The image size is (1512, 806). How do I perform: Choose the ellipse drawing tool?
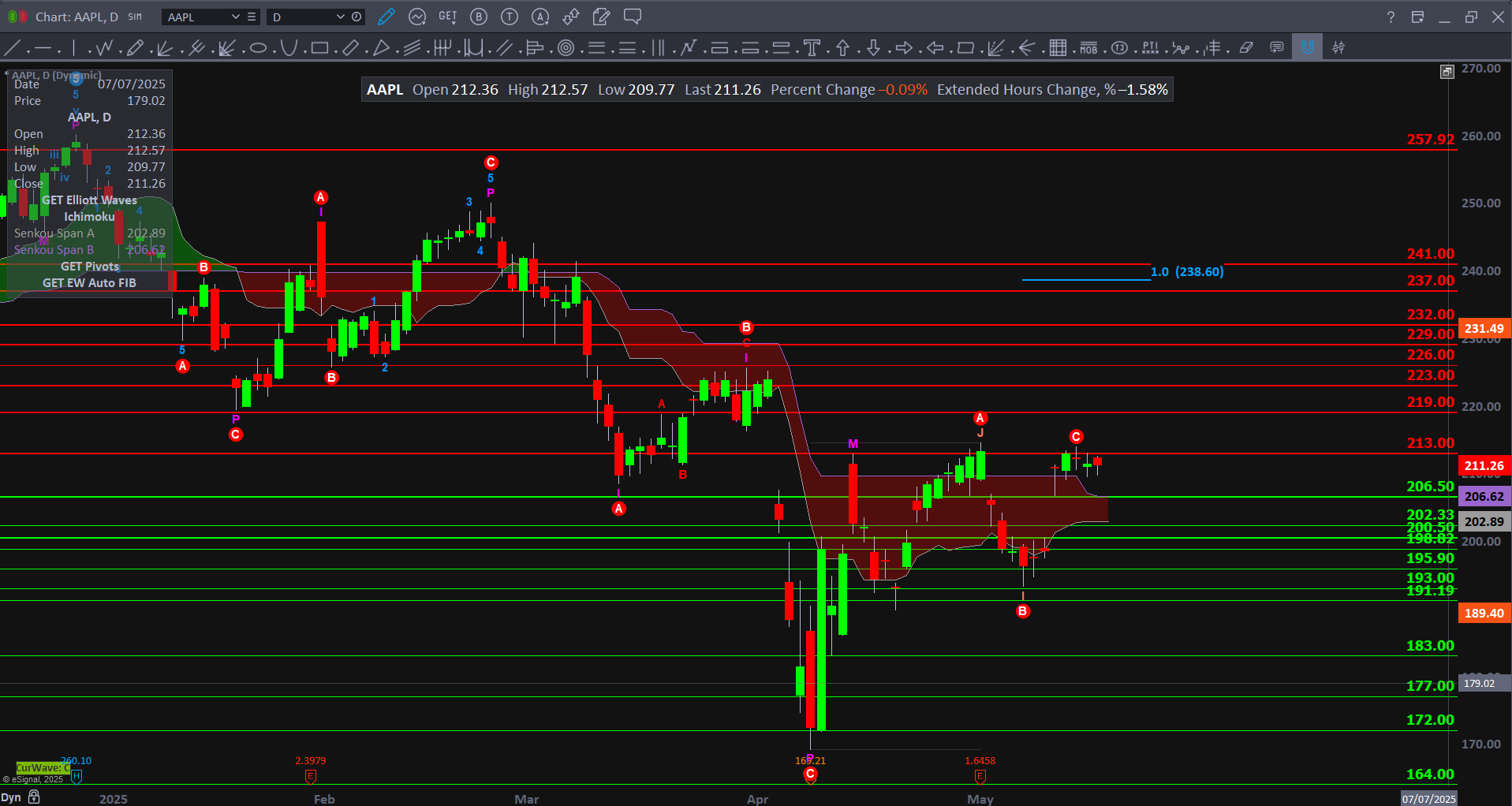pos(258,48)
